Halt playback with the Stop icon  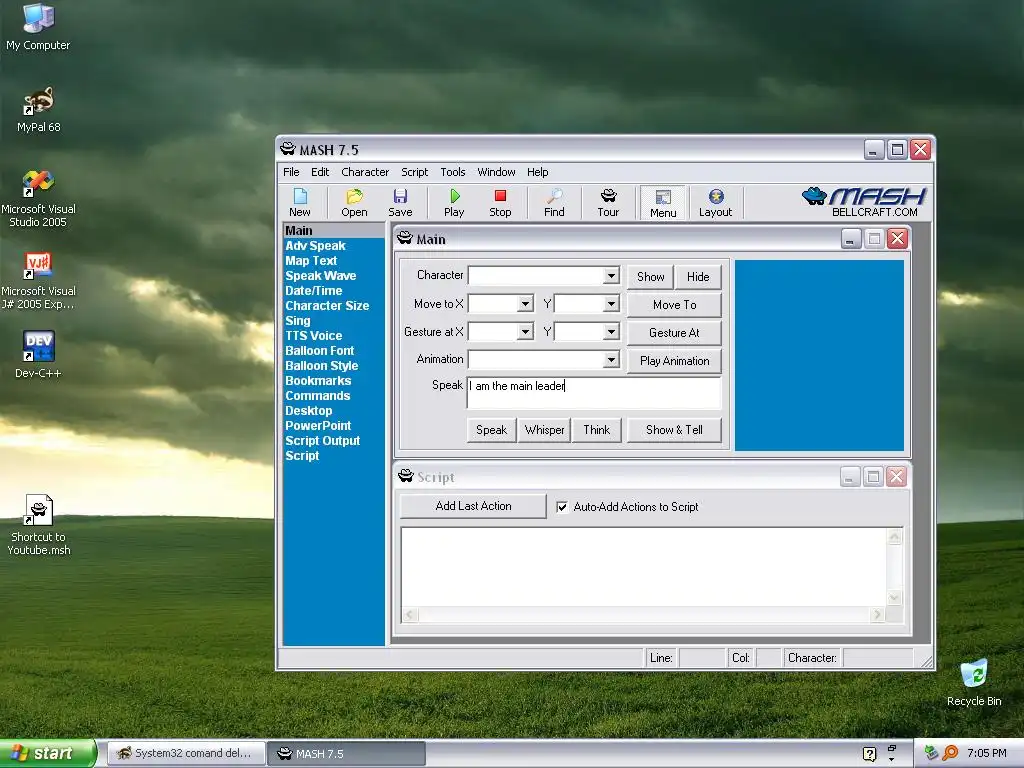(x=500, y=202)
